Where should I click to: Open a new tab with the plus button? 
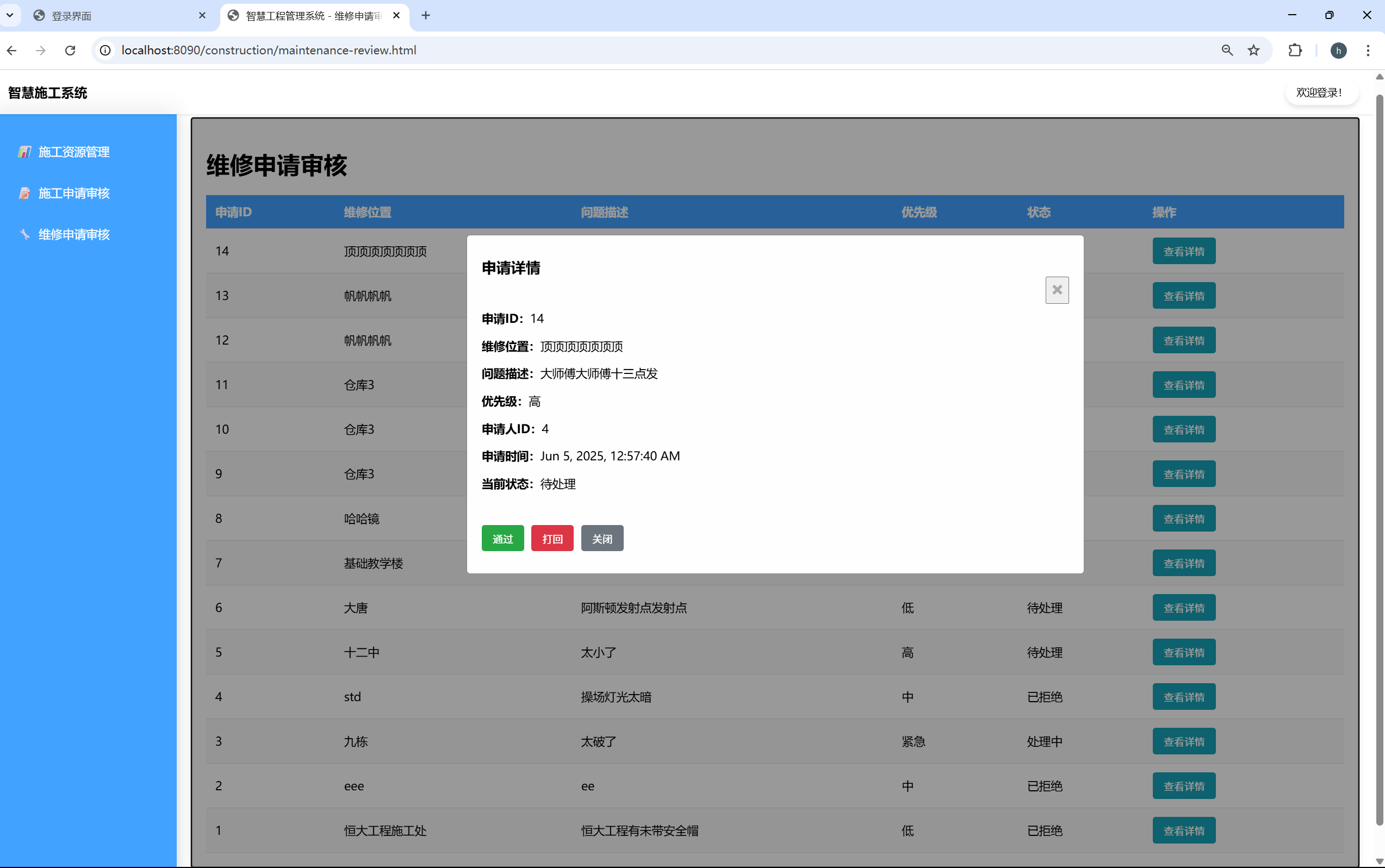(x=425, y=16)
